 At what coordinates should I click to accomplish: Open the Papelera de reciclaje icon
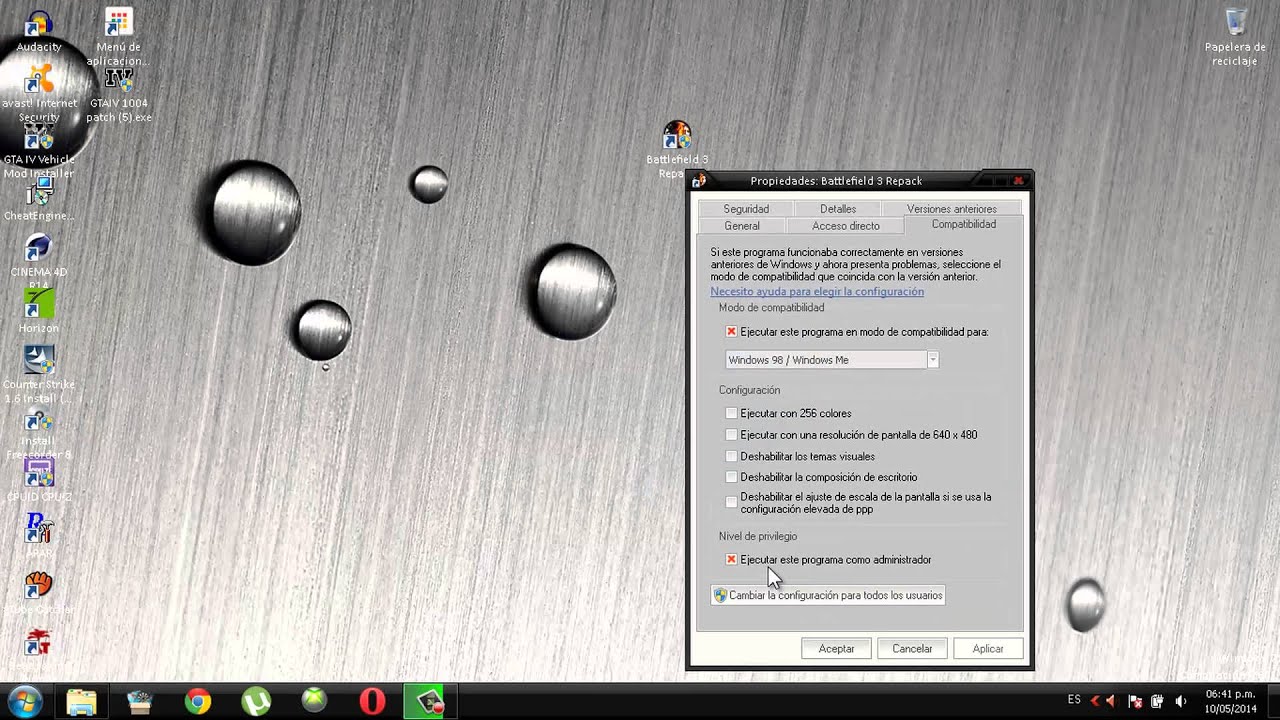click(1235, 38)
